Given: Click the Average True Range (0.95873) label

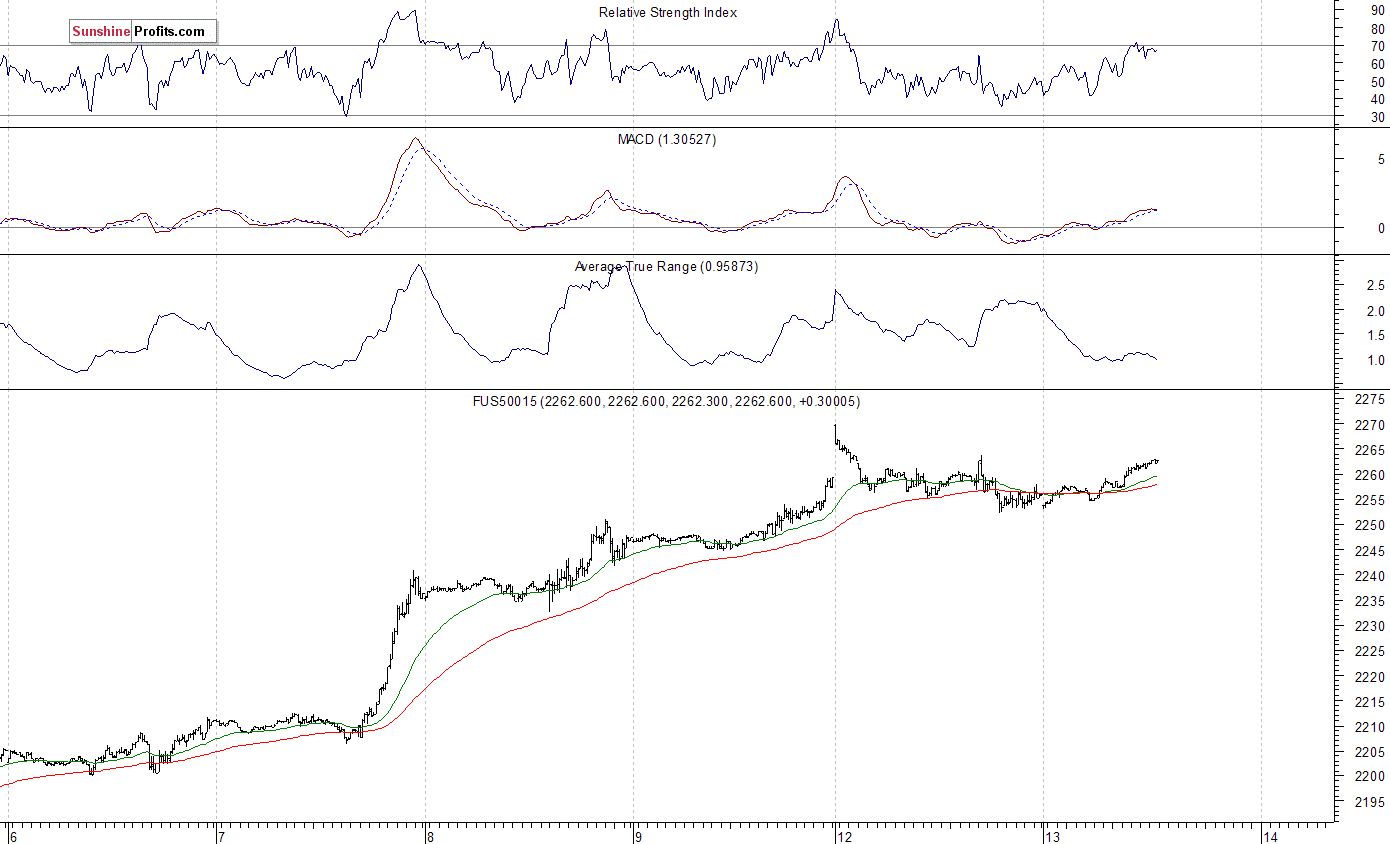Looking at the screenshot, I should [x=666, y=267].
